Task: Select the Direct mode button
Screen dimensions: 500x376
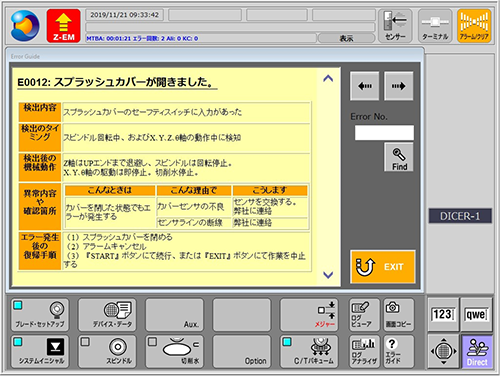Action: pos(477,351)
